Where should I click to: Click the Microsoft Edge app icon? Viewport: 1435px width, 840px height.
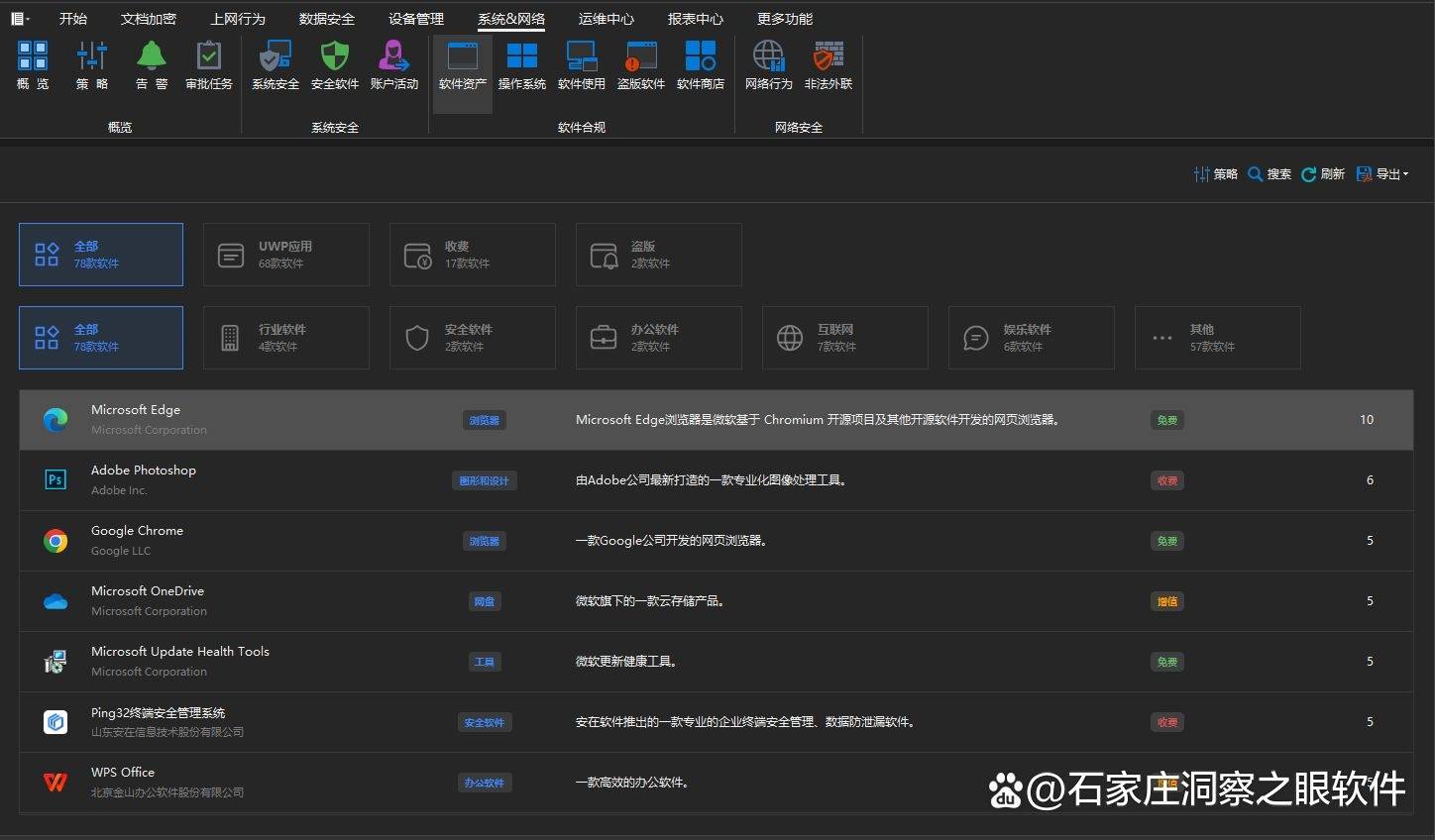pyautogui.click(x=55, y=420)
